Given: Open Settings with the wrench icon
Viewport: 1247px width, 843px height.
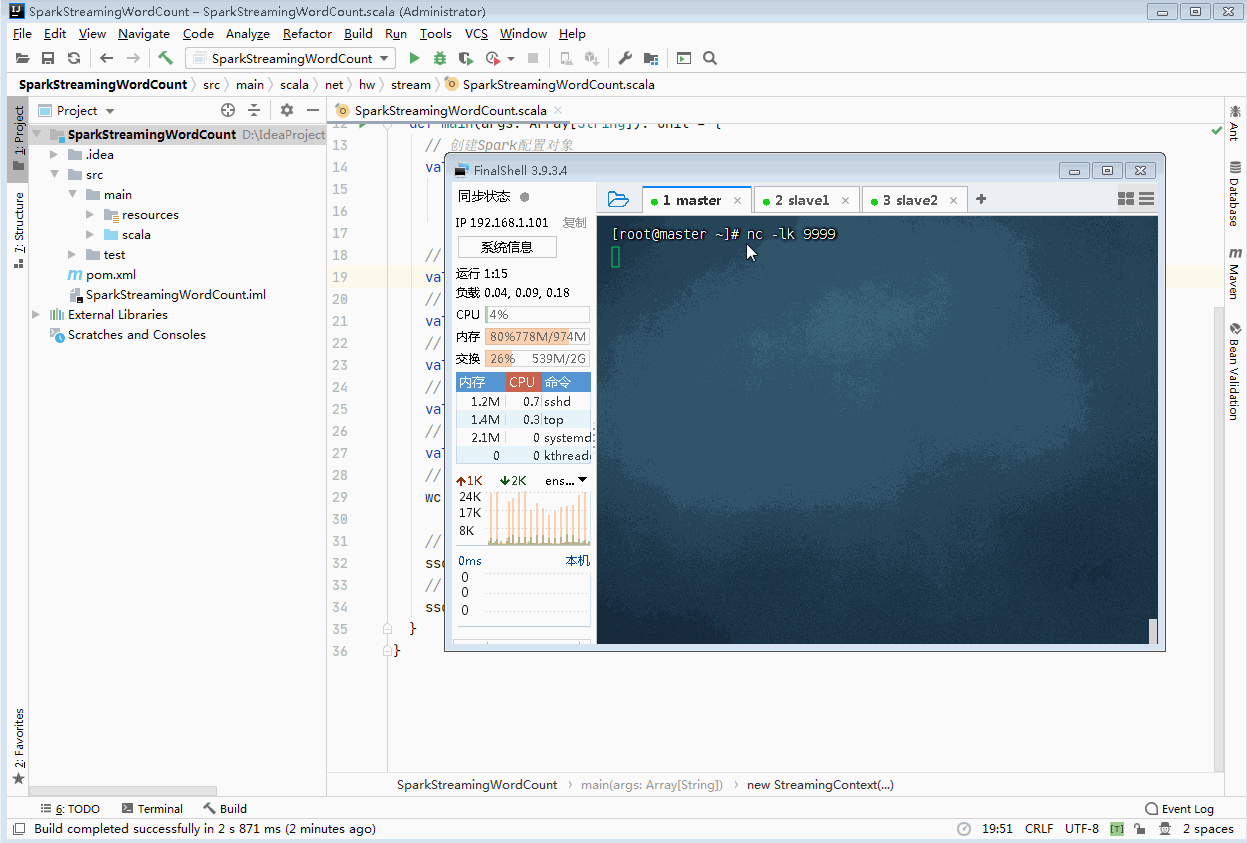Looking at the screenshot, I should (x=625, y=59).
